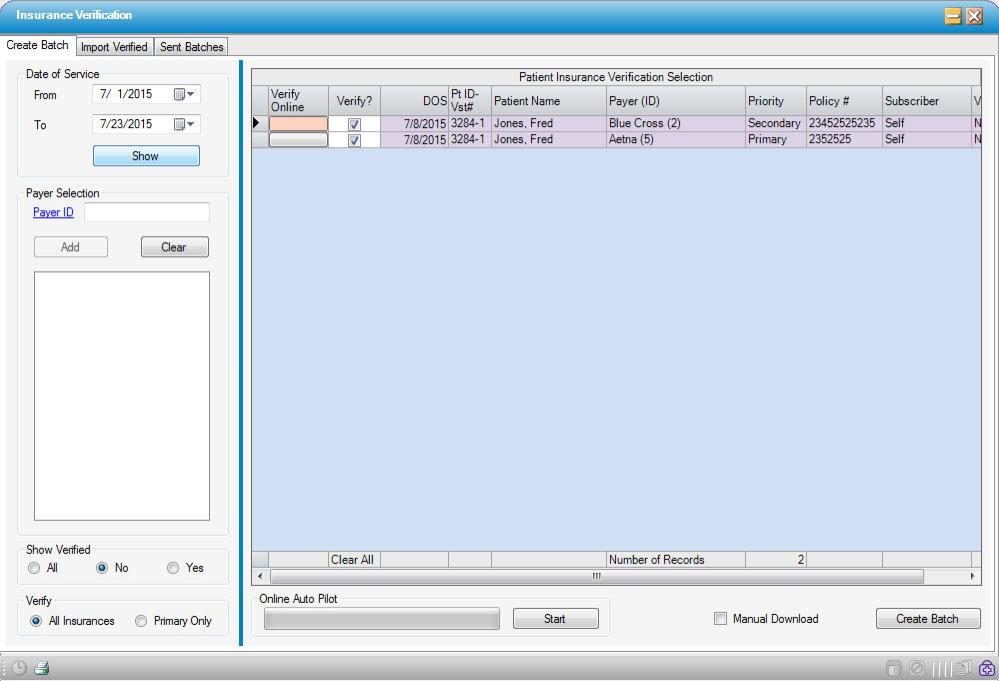999x681 pixels.
Task: Select the document icon in the lower-right tray
Action: pyautogui.click(x=961, y=667)
